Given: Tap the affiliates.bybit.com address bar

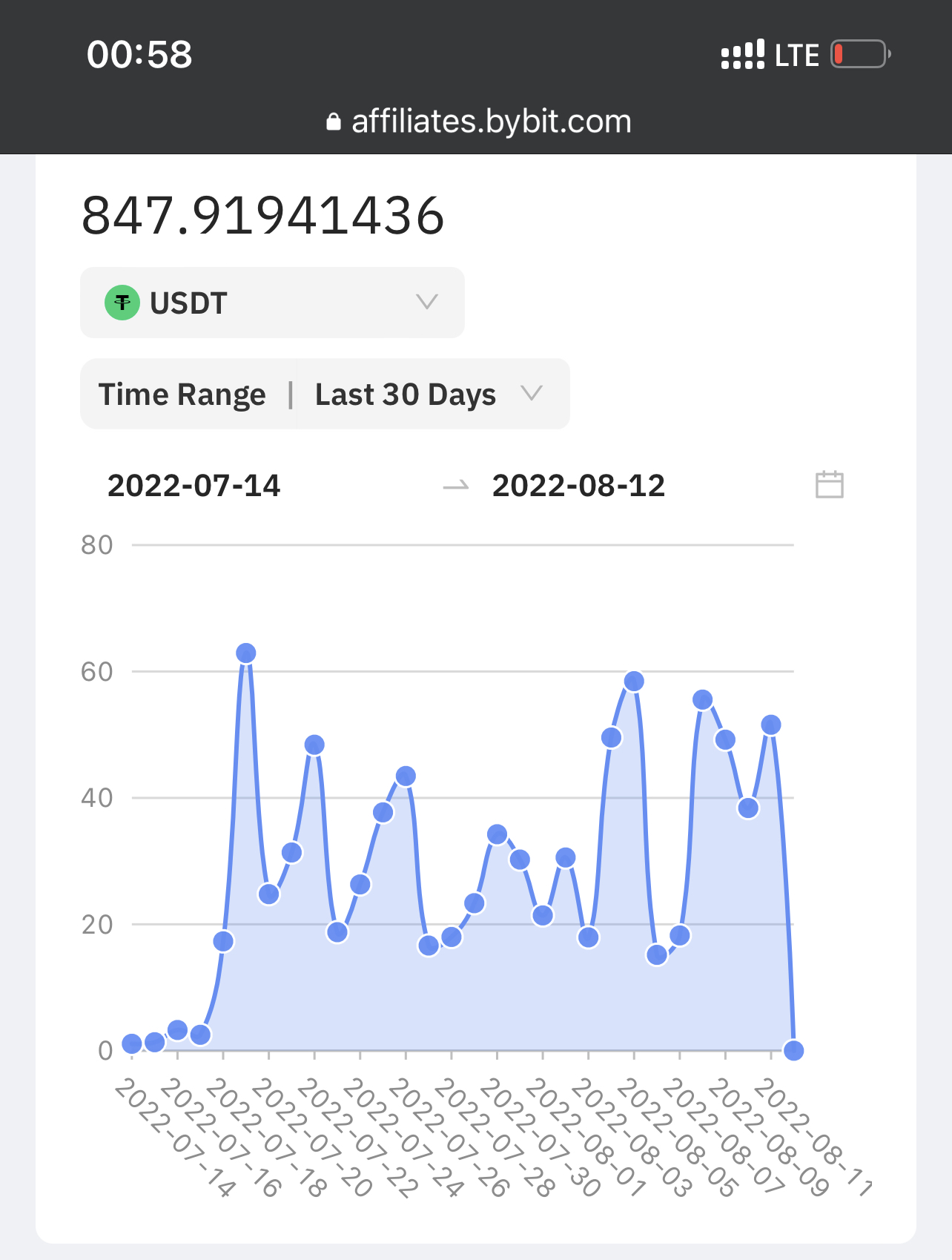Looking at the screenshot, I should (490, 122).
